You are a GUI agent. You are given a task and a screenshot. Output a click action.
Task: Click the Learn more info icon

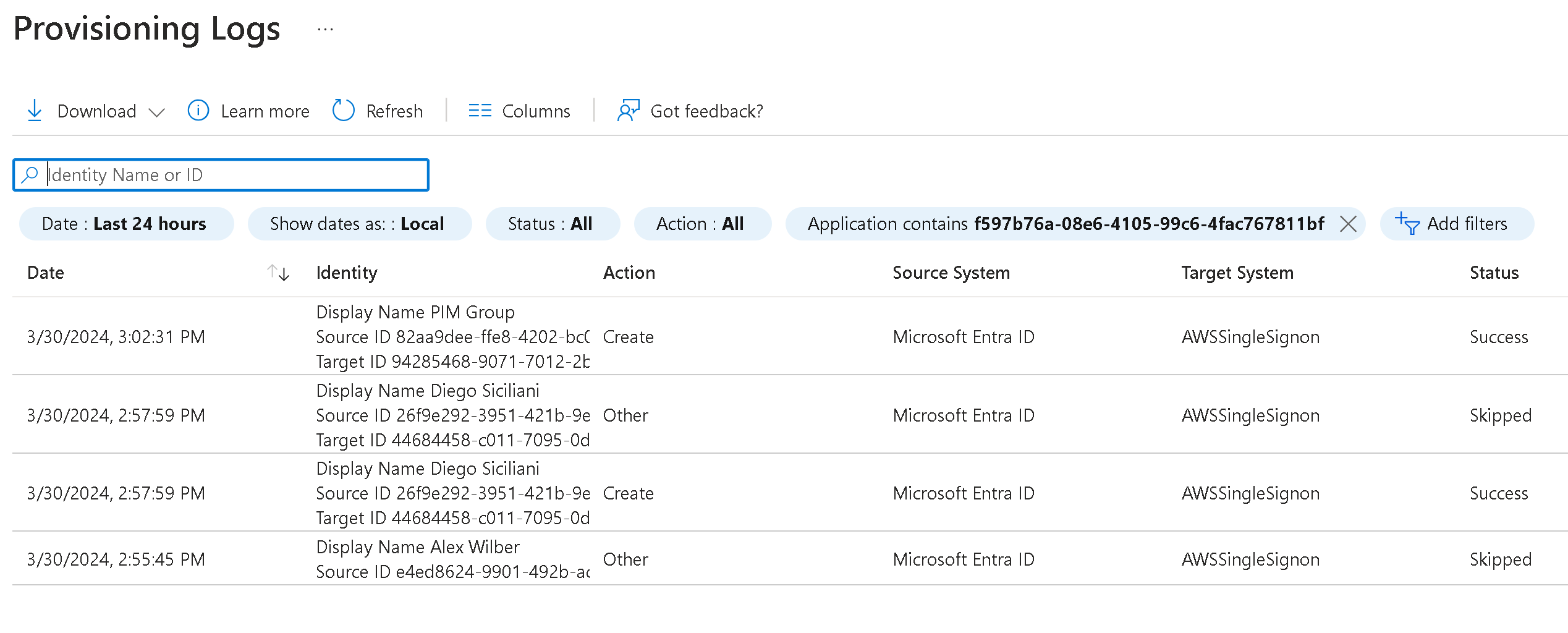pos(198,111)
